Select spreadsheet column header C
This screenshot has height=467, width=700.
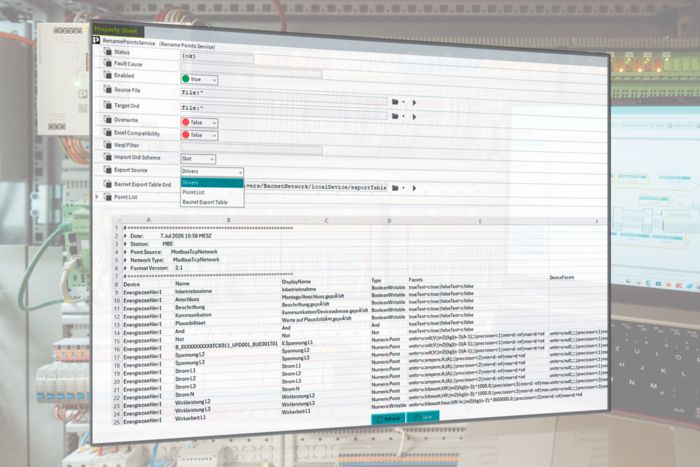click(x=326, y=221)
